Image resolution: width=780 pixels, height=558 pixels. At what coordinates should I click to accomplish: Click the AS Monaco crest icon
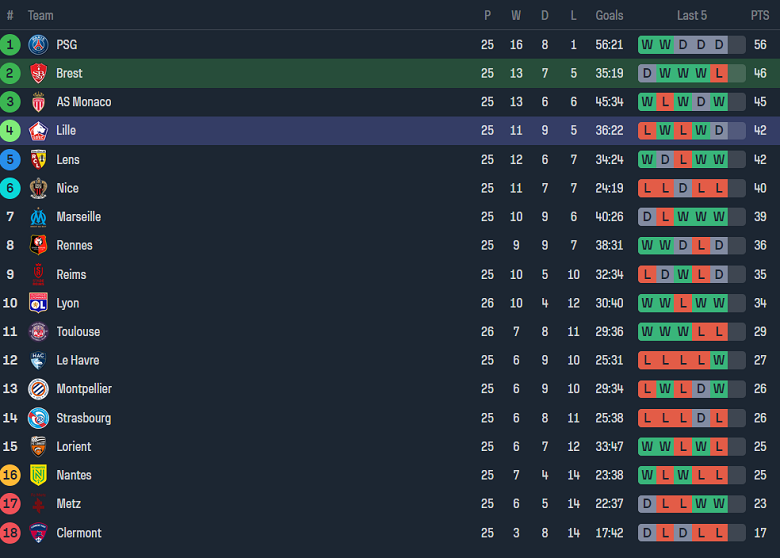pos(38,102)
